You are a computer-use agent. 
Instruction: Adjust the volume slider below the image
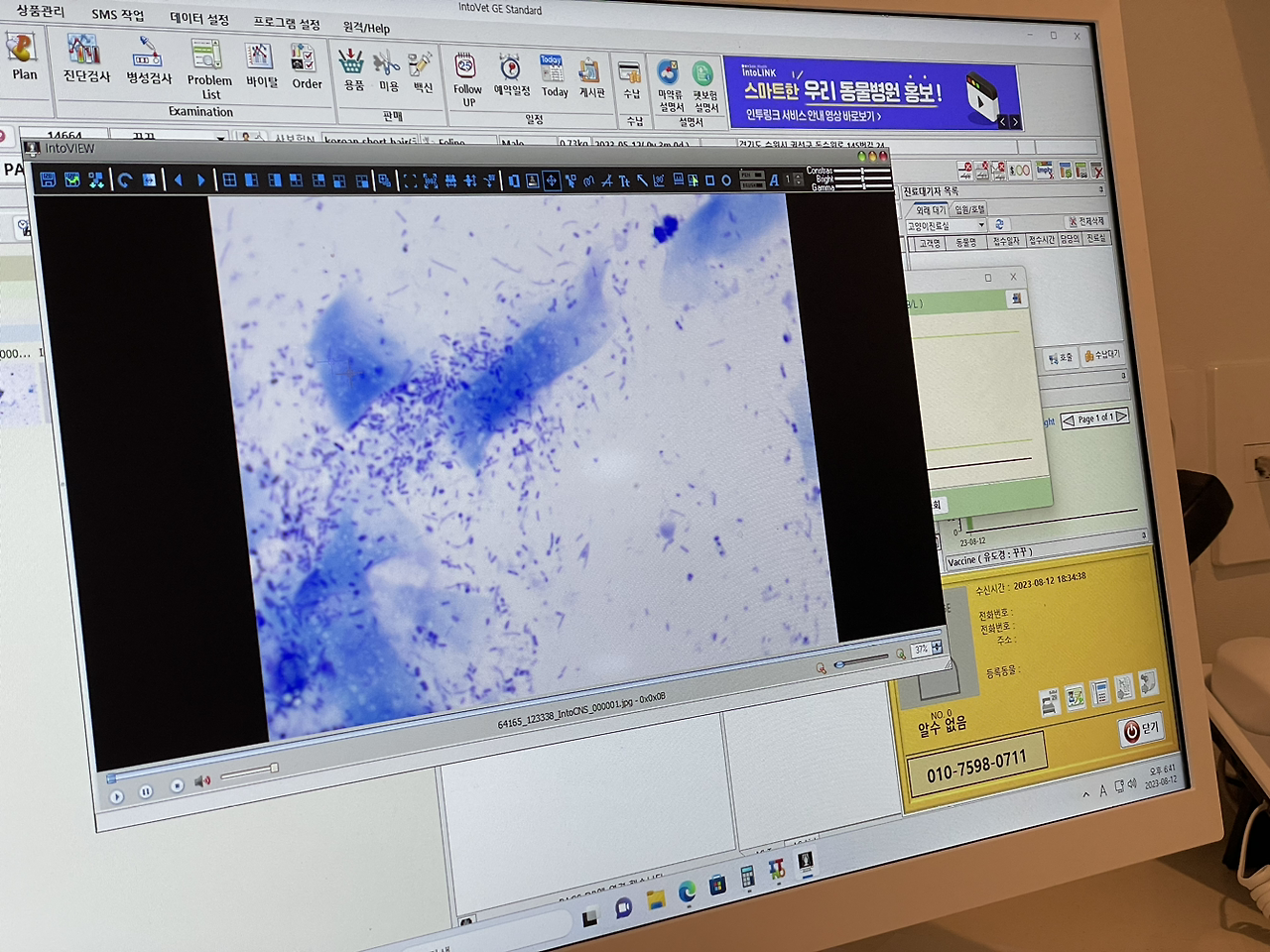pos(248,773)
